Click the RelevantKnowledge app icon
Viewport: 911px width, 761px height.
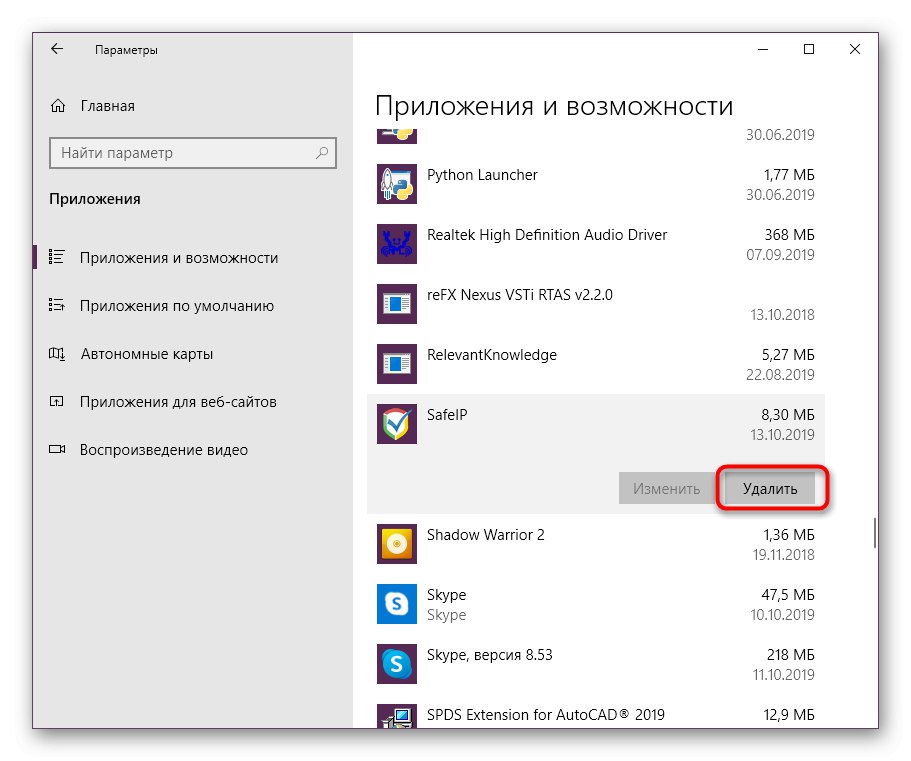[x=396, y=364]
